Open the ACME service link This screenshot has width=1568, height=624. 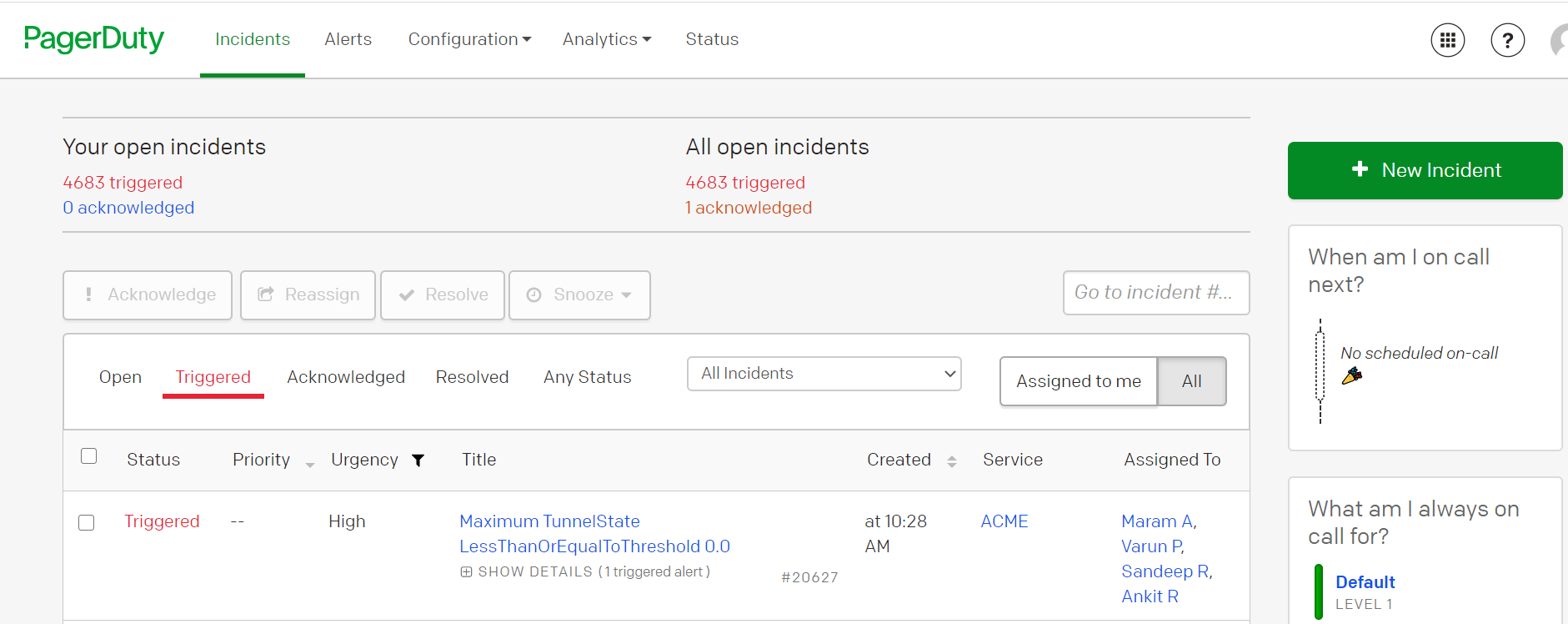pos(1004,521)
